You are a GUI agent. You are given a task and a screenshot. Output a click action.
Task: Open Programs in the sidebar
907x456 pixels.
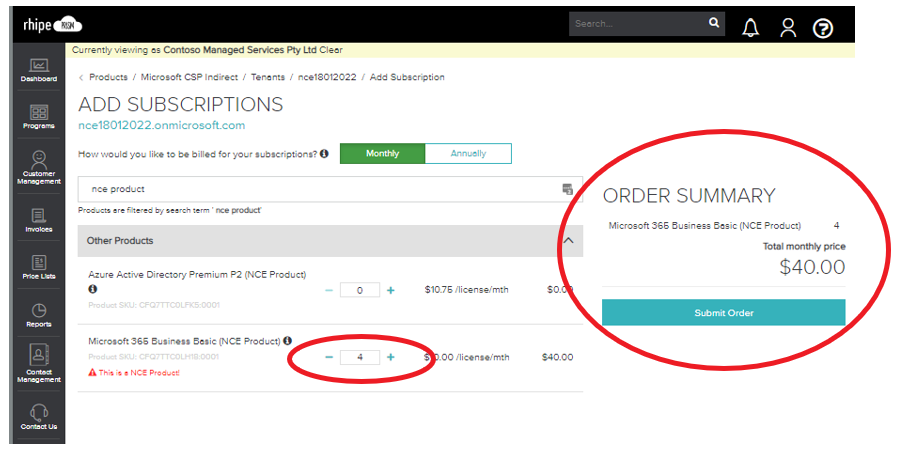coord(39,117)
